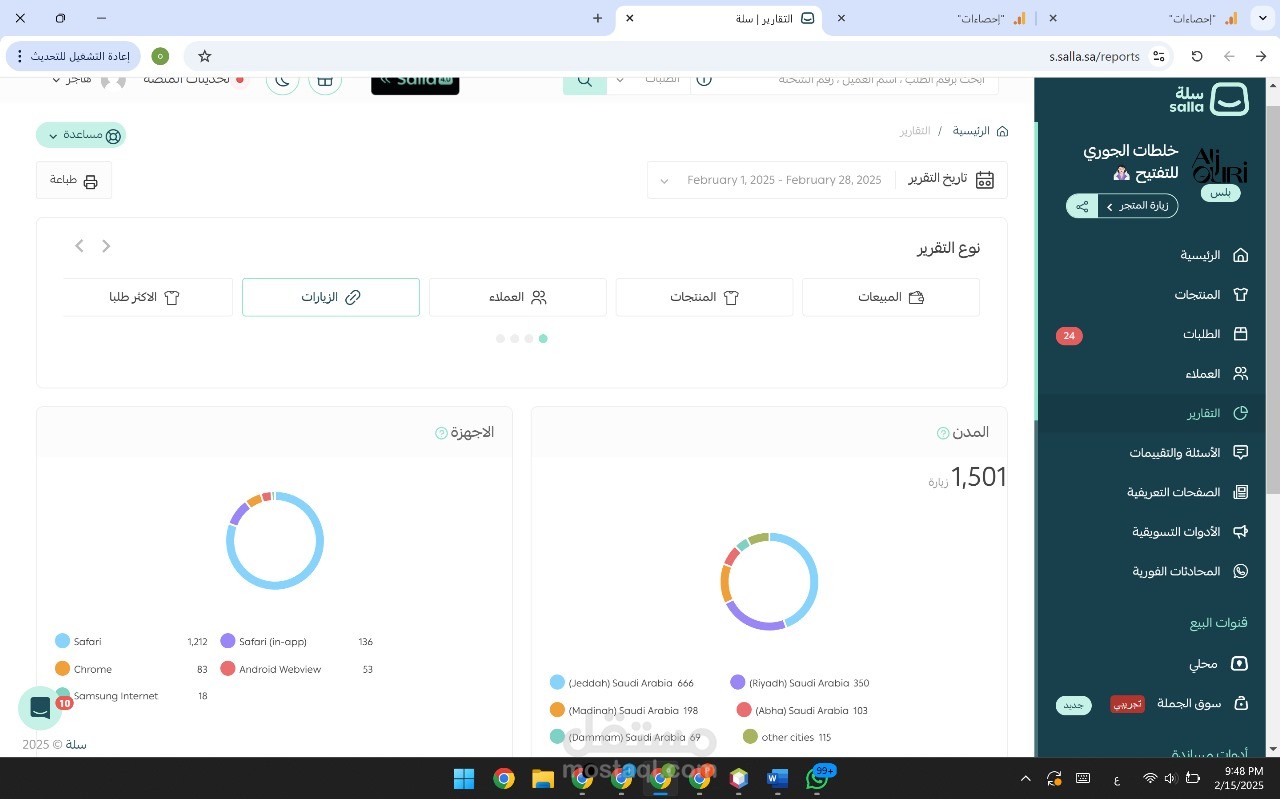Click زيارة المتجر visit store button
Screen dimensions: 1280x799
1138,206
